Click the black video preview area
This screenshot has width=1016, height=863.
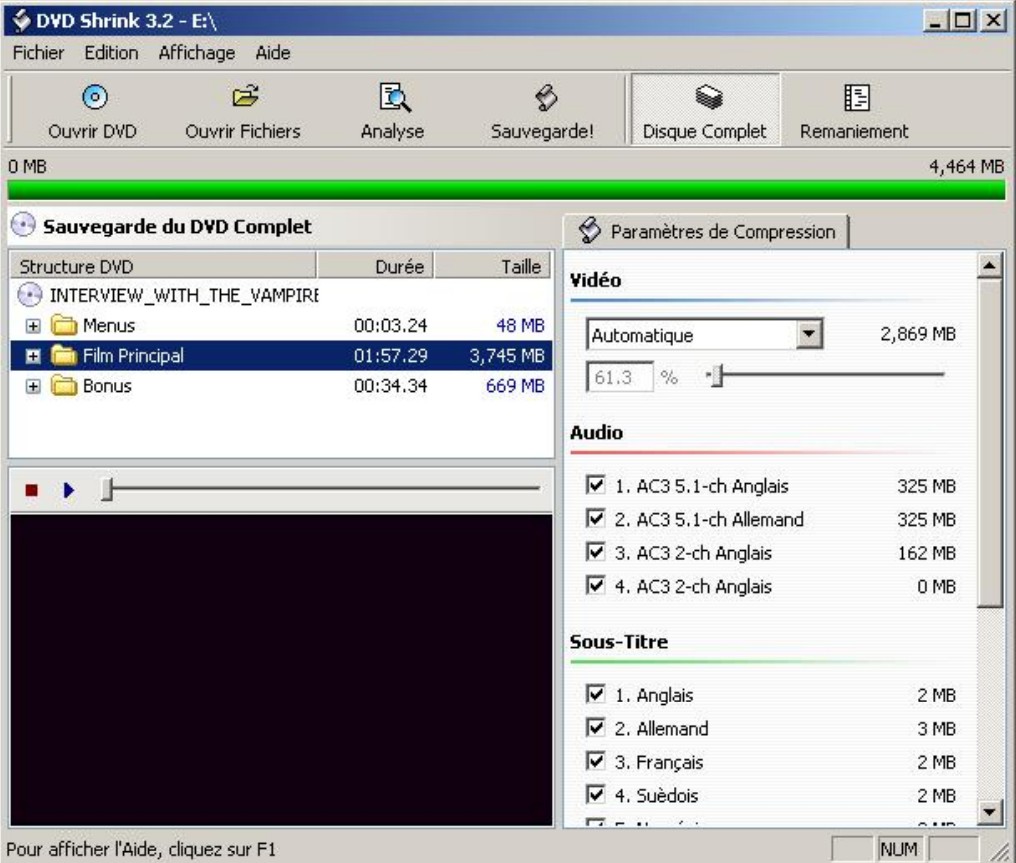(281, 670)
